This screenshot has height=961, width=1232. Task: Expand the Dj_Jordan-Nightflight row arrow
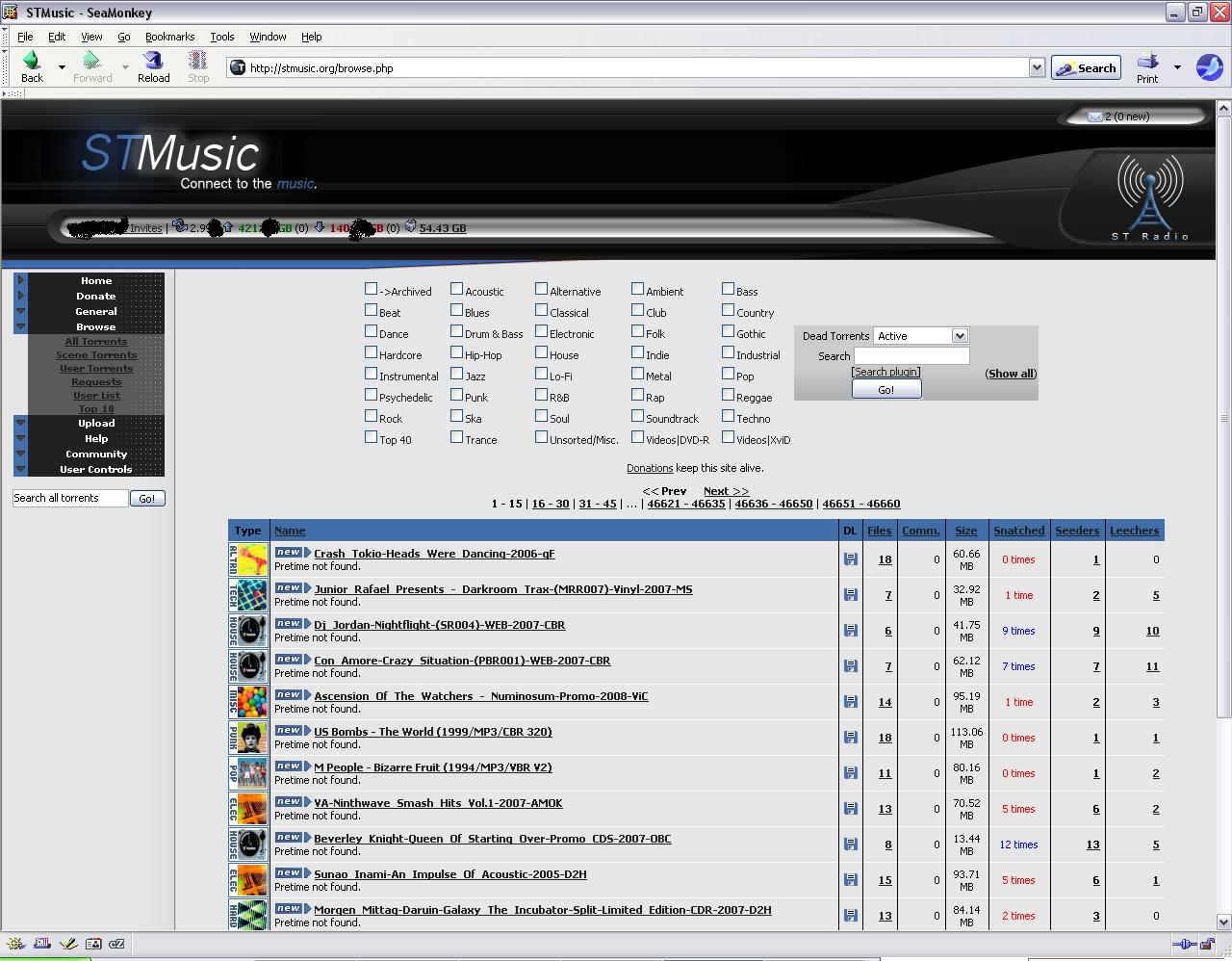308,625
